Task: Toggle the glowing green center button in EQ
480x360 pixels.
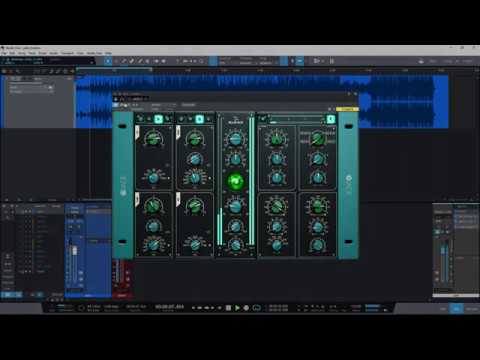Action: 235,181
